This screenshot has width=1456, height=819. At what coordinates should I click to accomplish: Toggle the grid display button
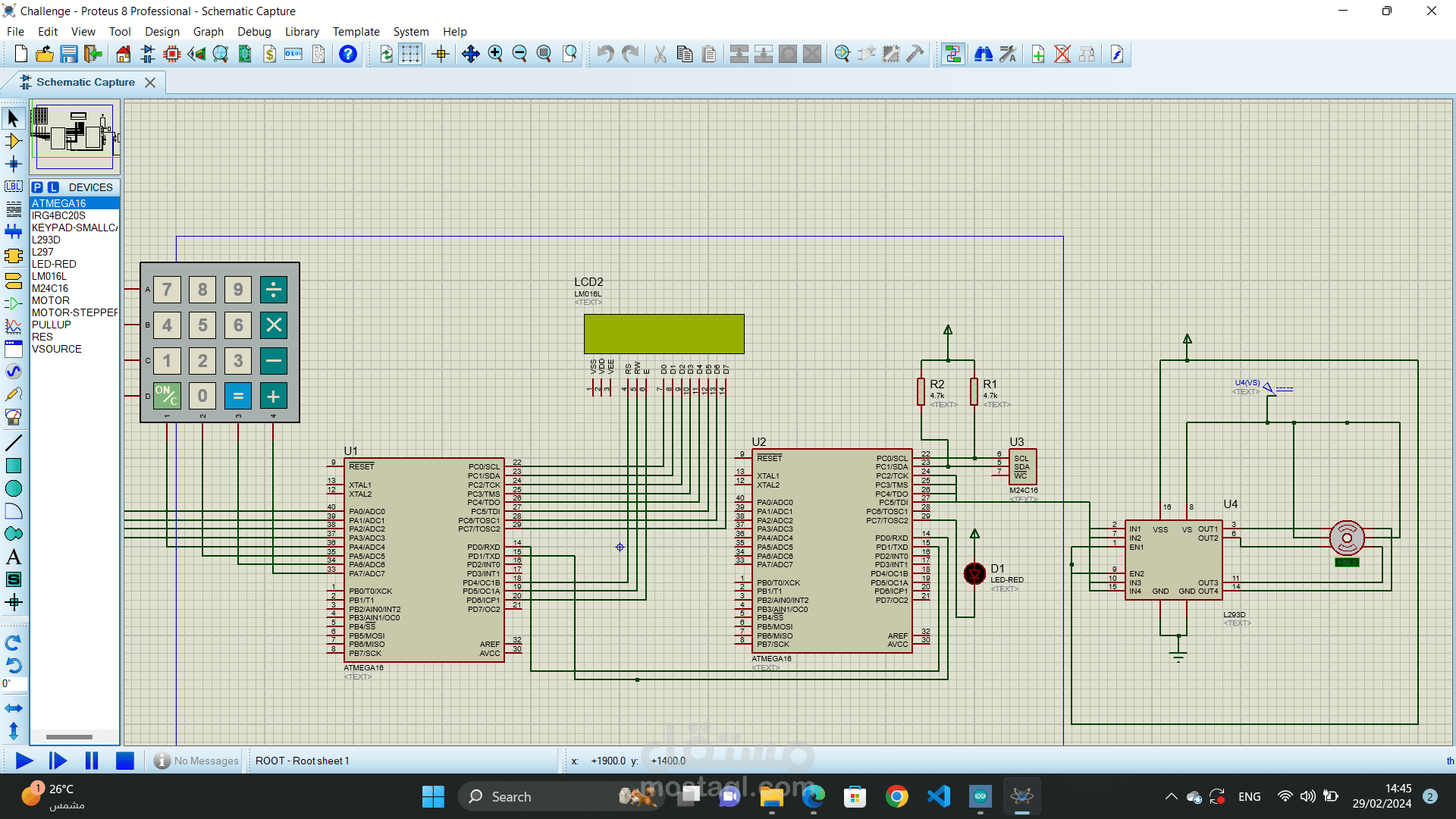(410, 54)
